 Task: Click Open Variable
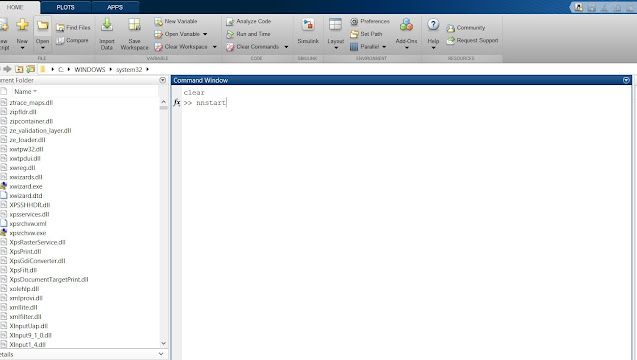tap(177, 34)
